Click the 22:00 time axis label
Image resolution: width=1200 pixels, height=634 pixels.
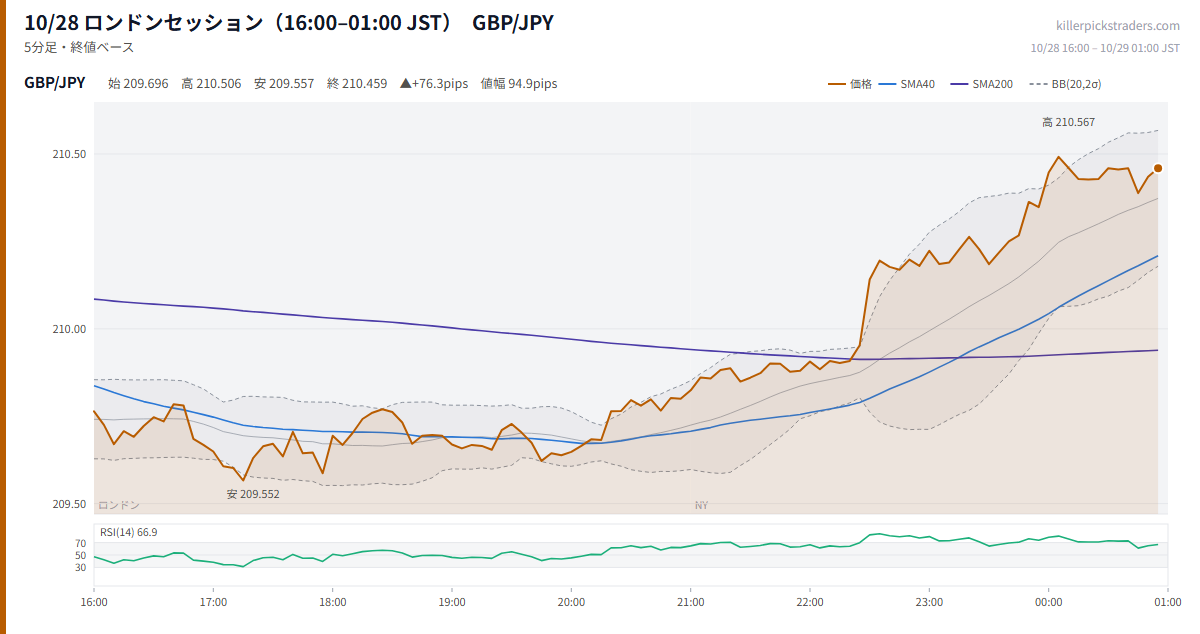(x=810, y=603)
